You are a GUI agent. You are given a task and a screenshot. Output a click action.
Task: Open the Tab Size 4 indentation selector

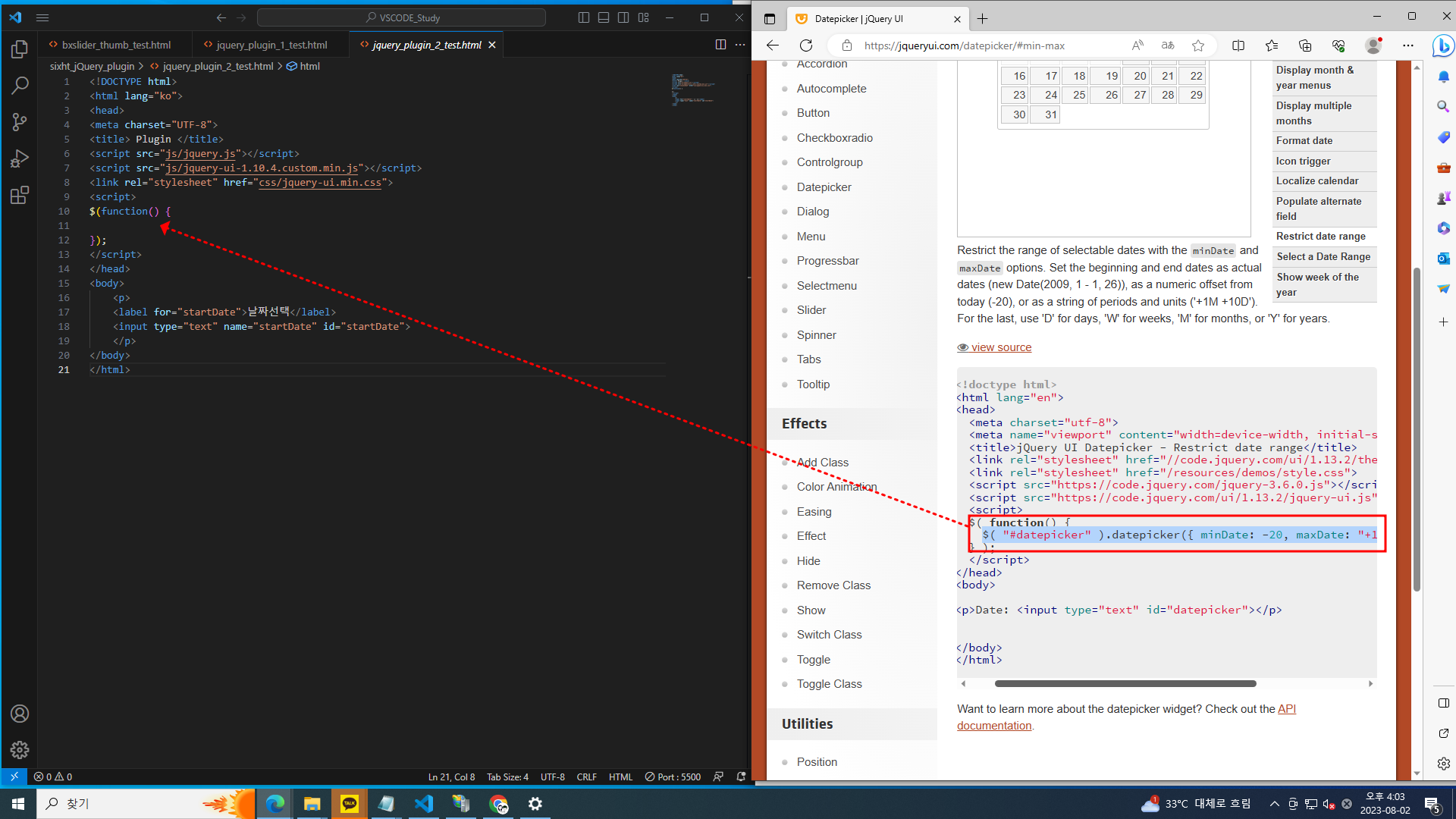[x=507, y=777]
